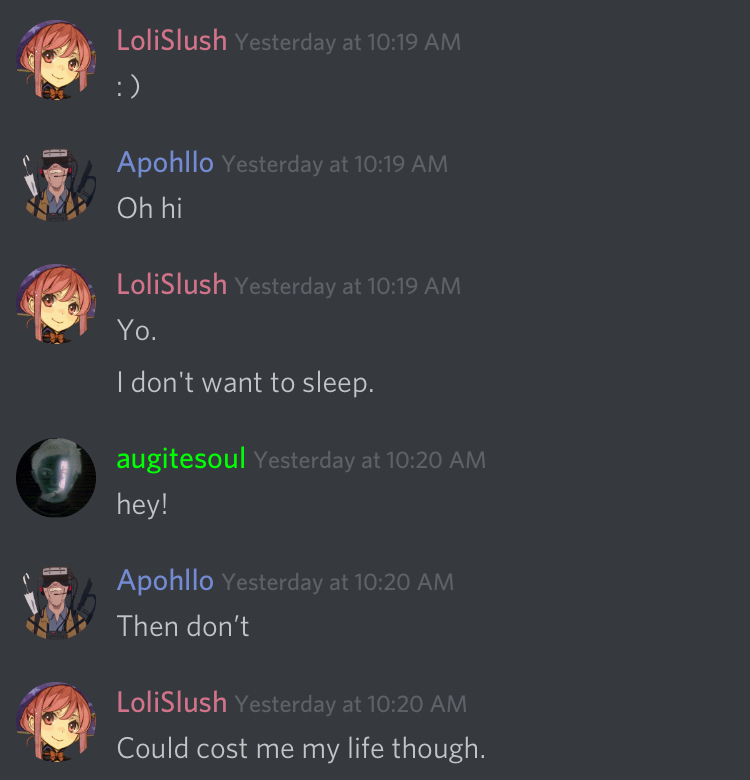This screenshot has width=750, height=780.
Task: Click Apohllo's avatar beside "Oh hi"
Action: click(56, 184)
